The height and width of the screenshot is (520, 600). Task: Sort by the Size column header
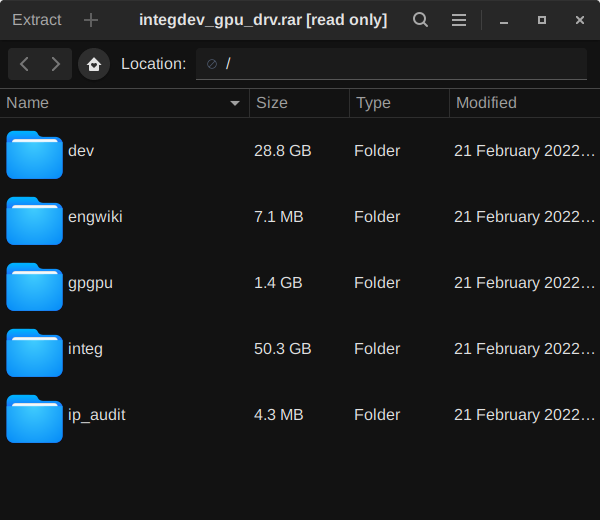click(x=297, y=103)
